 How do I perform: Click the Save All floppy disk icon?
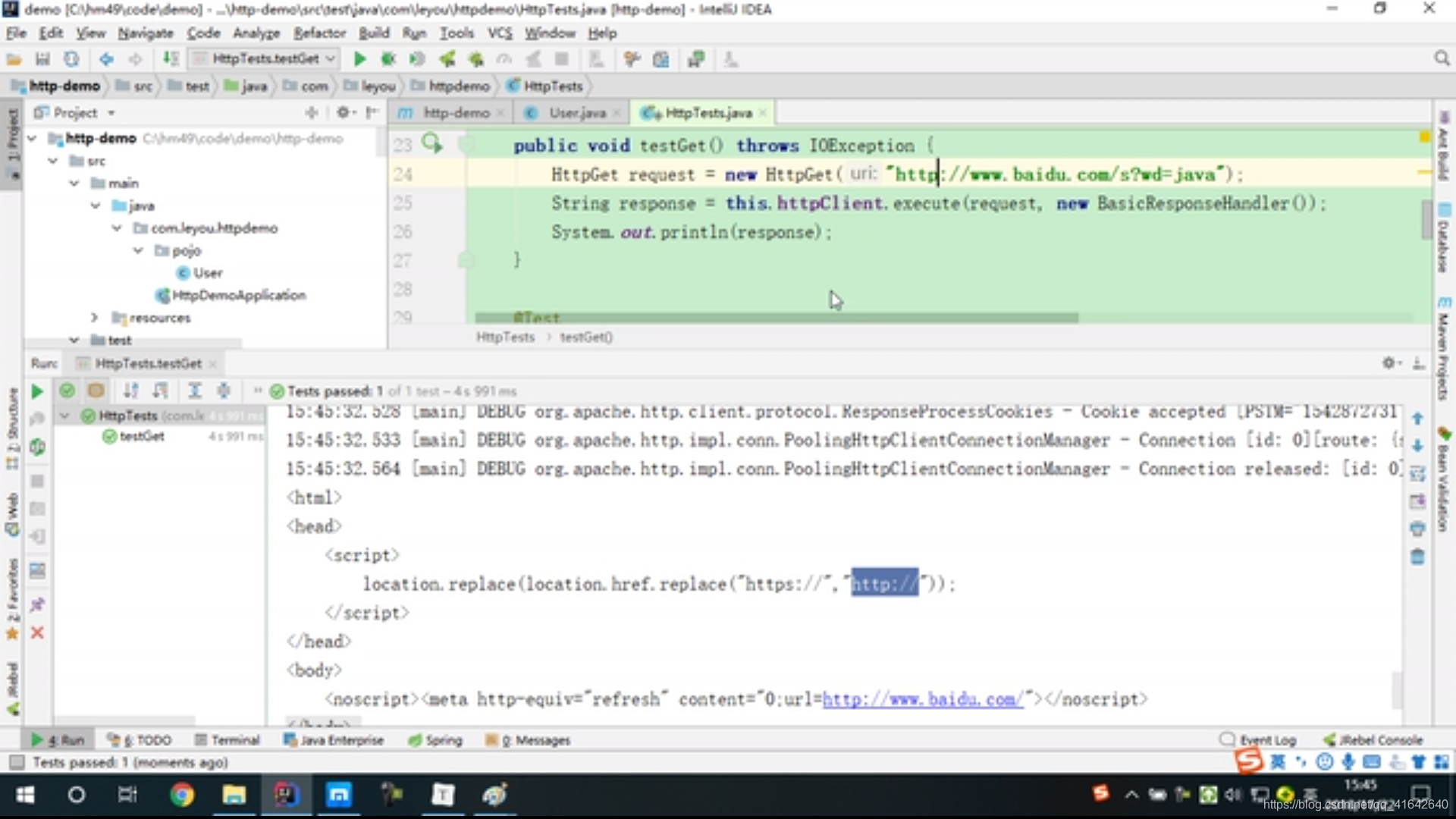(x=42, y=59)
